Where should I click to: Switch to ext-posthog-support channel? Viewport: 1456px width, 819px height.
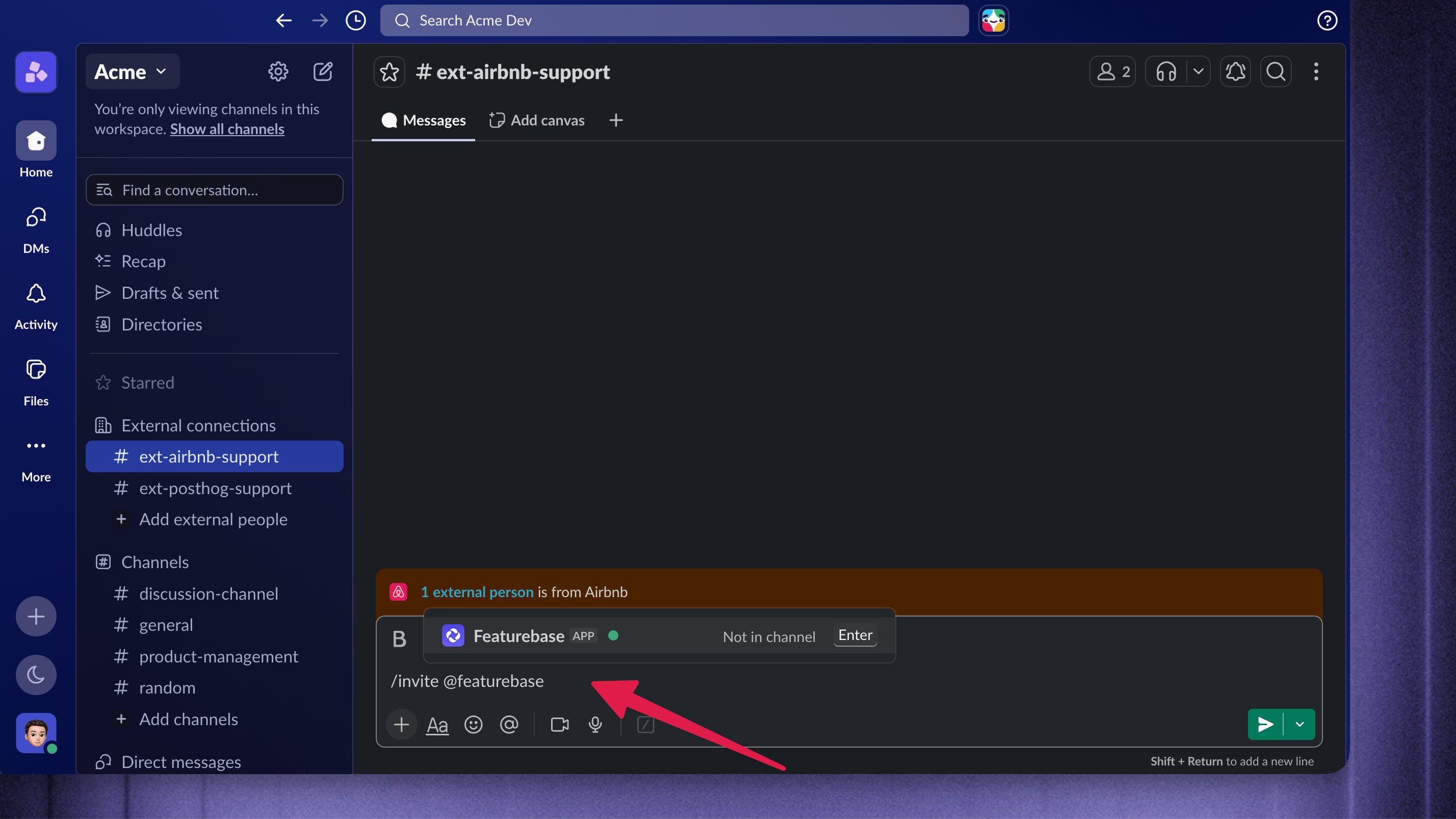click(x=214, y=489)
